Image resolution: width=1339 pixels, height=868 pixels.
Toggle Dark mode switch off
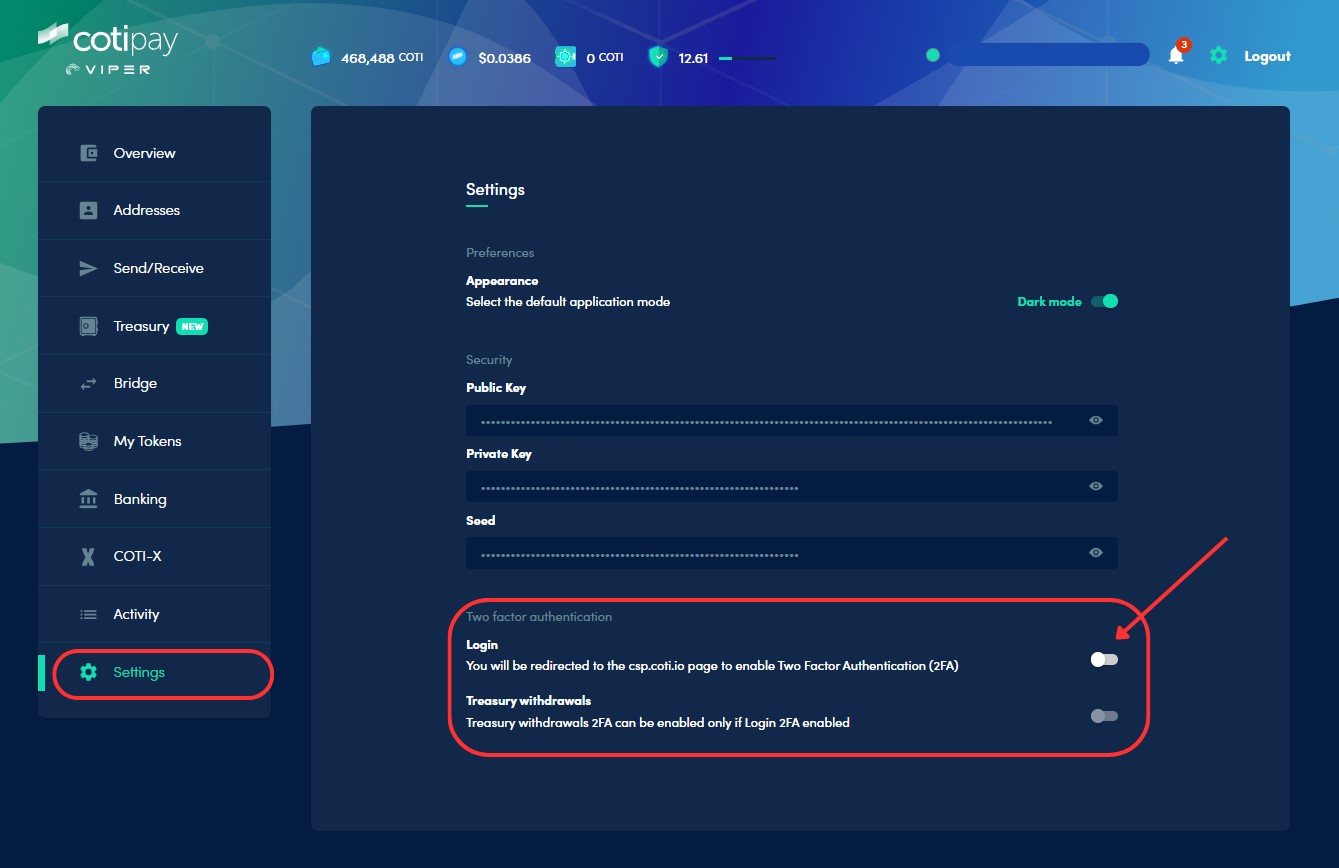[1104, 301]
